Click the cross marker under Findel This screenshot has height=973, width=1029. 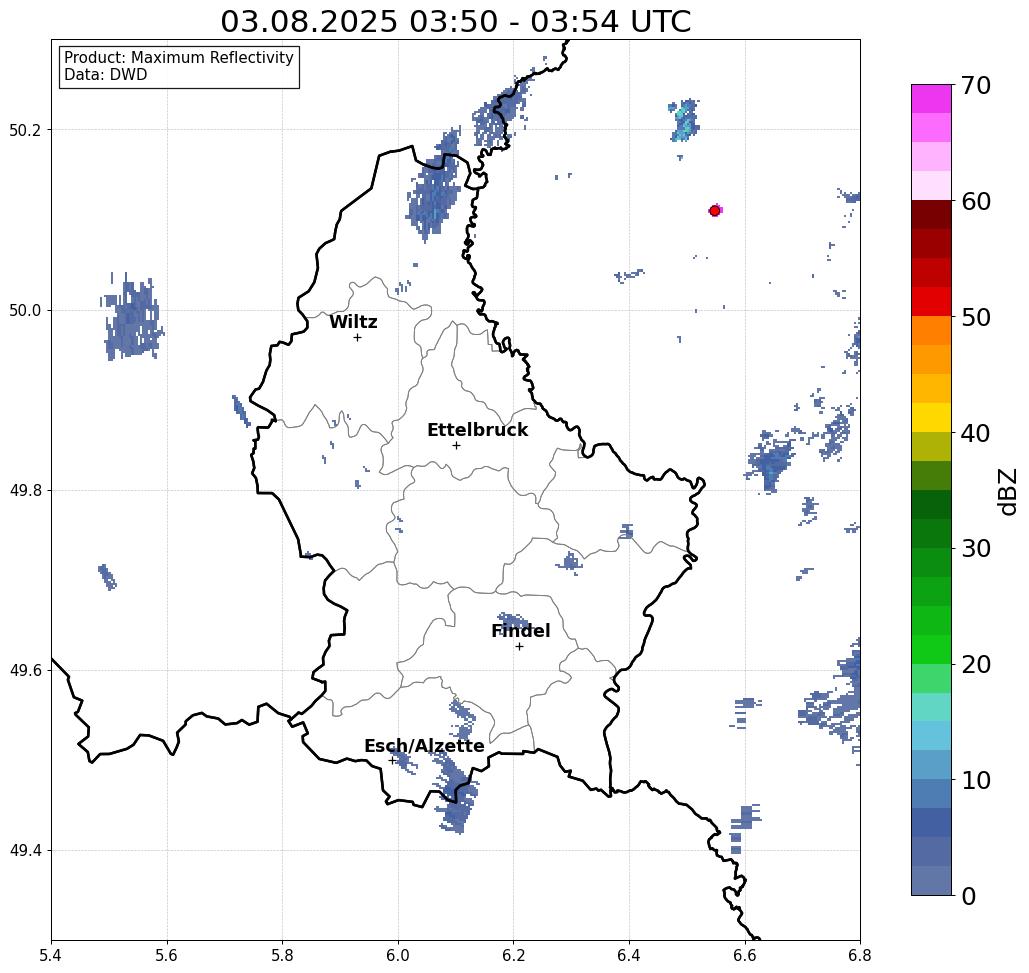519,646
